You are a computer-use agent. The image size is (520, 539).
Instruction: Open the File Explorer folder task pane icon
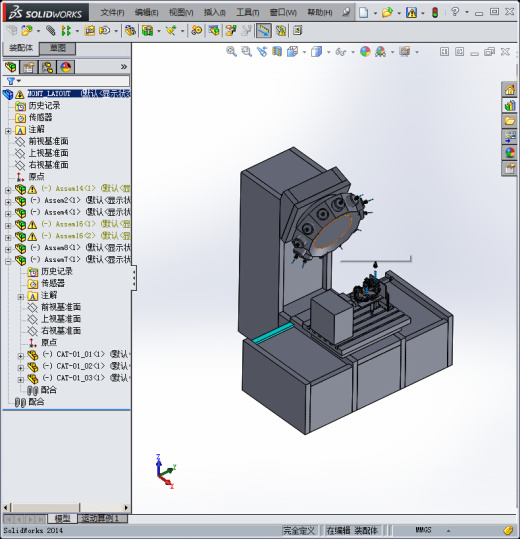(x=510, y=121)
